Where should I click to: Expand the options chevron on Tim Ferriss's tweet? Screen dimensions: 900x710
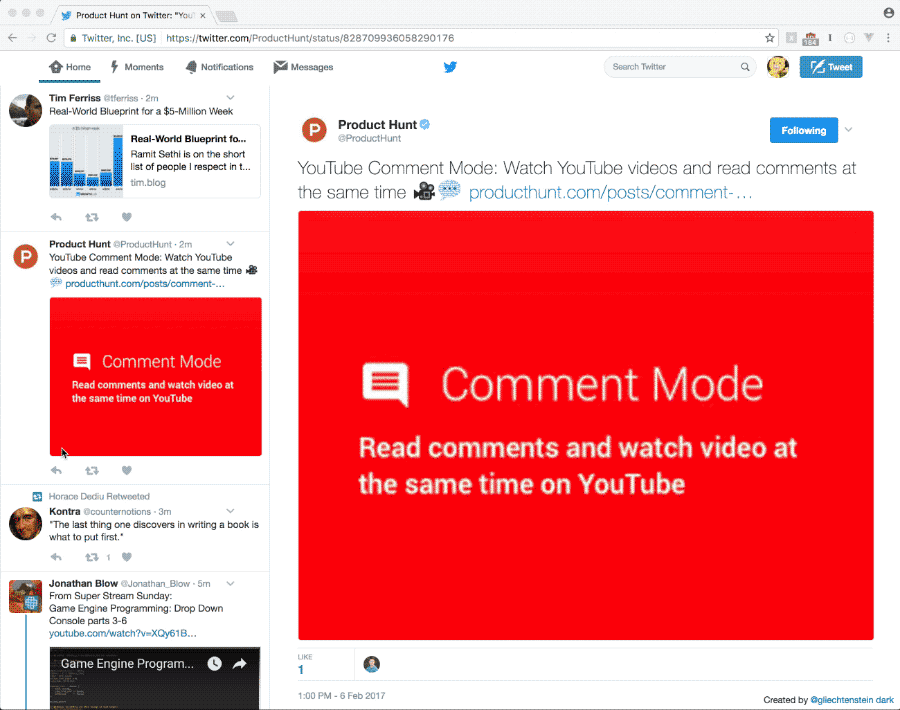(230, 98)
